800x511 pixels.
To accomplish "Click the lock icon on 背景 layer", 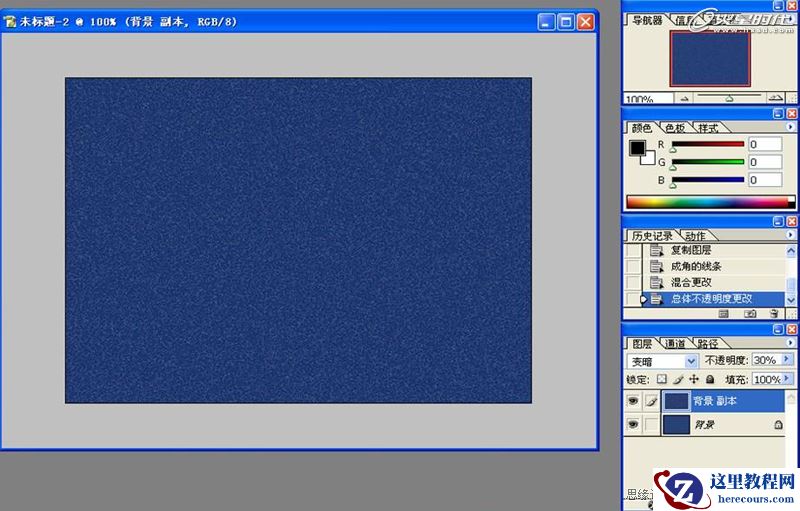I will 778,424.
